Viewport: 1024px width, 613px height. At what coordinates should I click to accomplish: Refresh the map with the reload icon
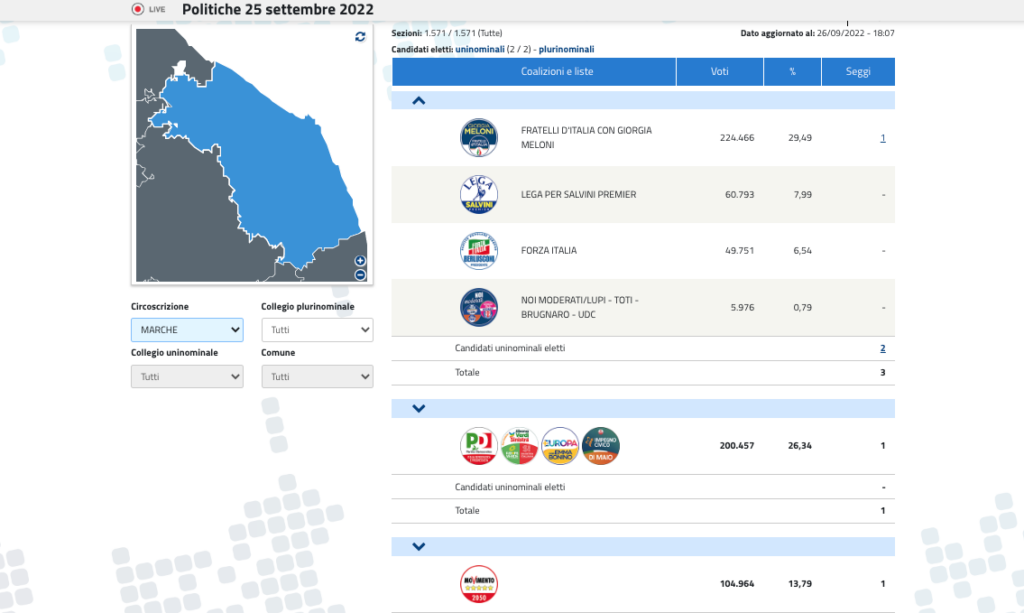point(360,37)
